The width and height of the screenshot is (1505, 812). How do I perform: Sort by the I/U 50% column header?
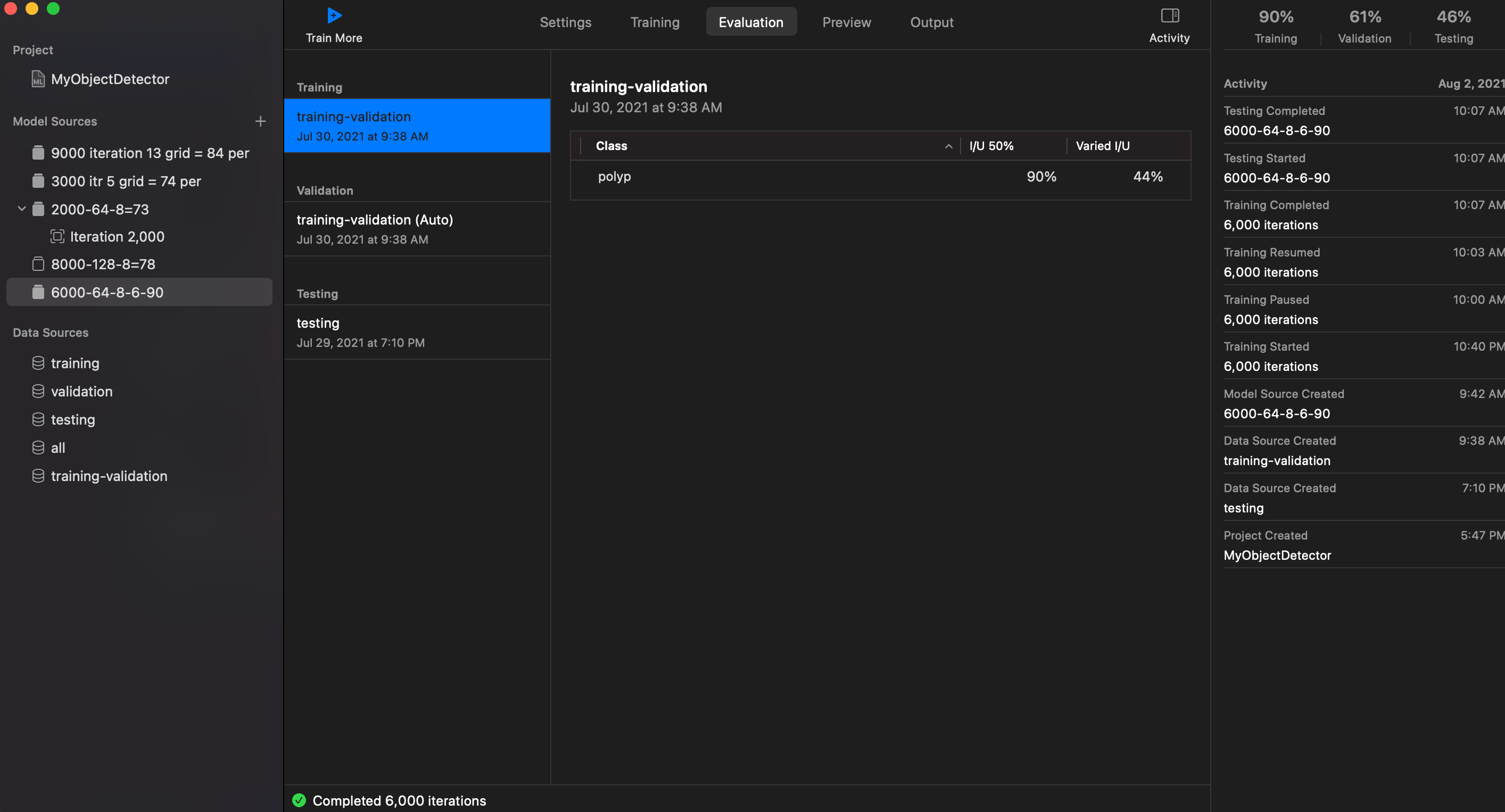click(991, 146)
